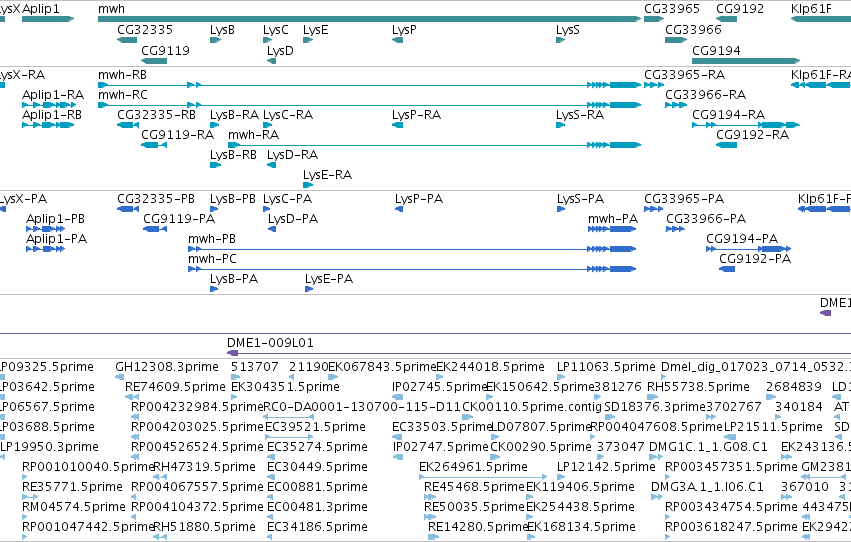Click the mwh-PA protein feature
Screen dimensions: 851x542
pos(612,229)
